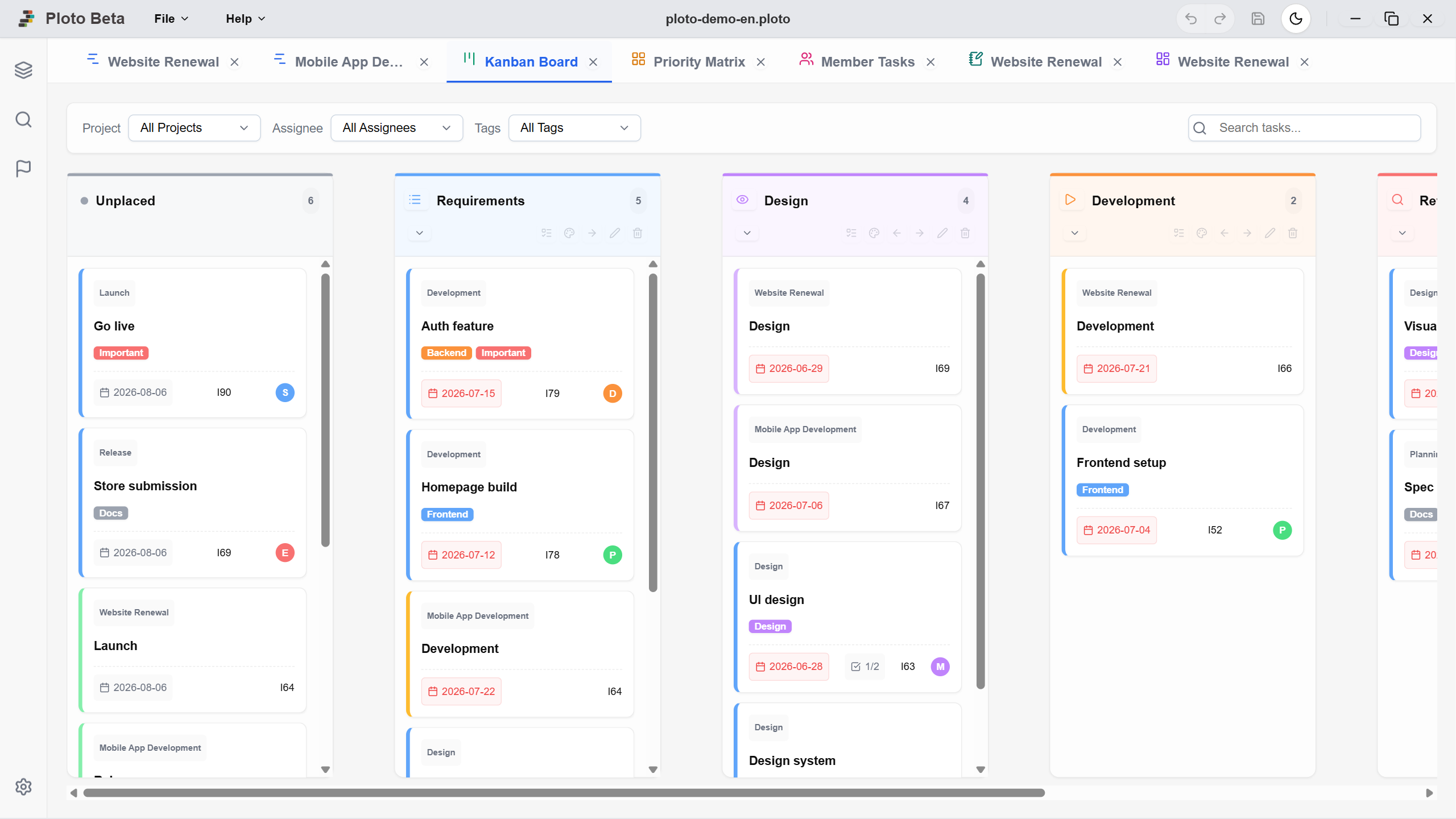The image size is (1456, 819).
Task: Open the File menu
Action: pyautogui.click(x=171, y=19)
